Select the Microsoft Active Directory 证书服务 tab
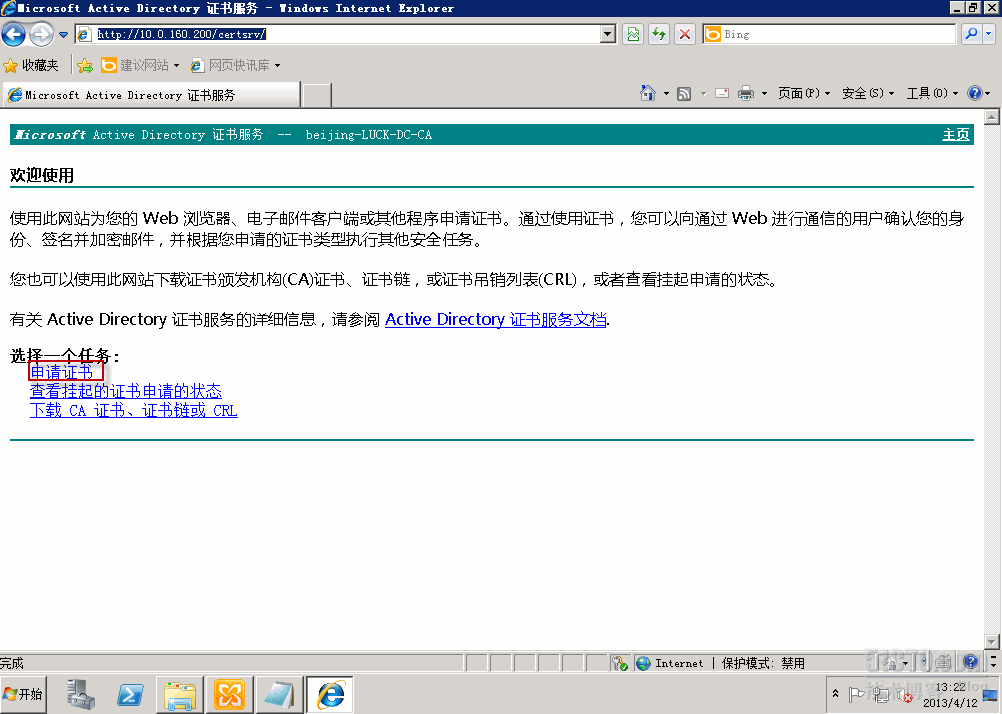Viewport: 1002px width, 714px height. [151, 95]
